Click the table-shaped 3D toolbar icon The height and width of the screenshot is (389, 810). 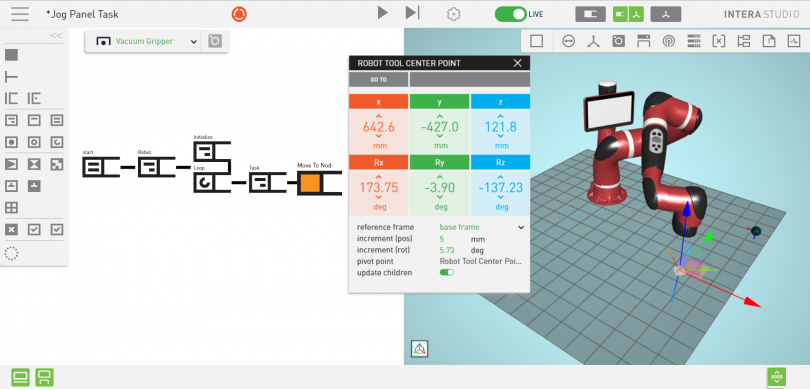[x=644, y=41]
